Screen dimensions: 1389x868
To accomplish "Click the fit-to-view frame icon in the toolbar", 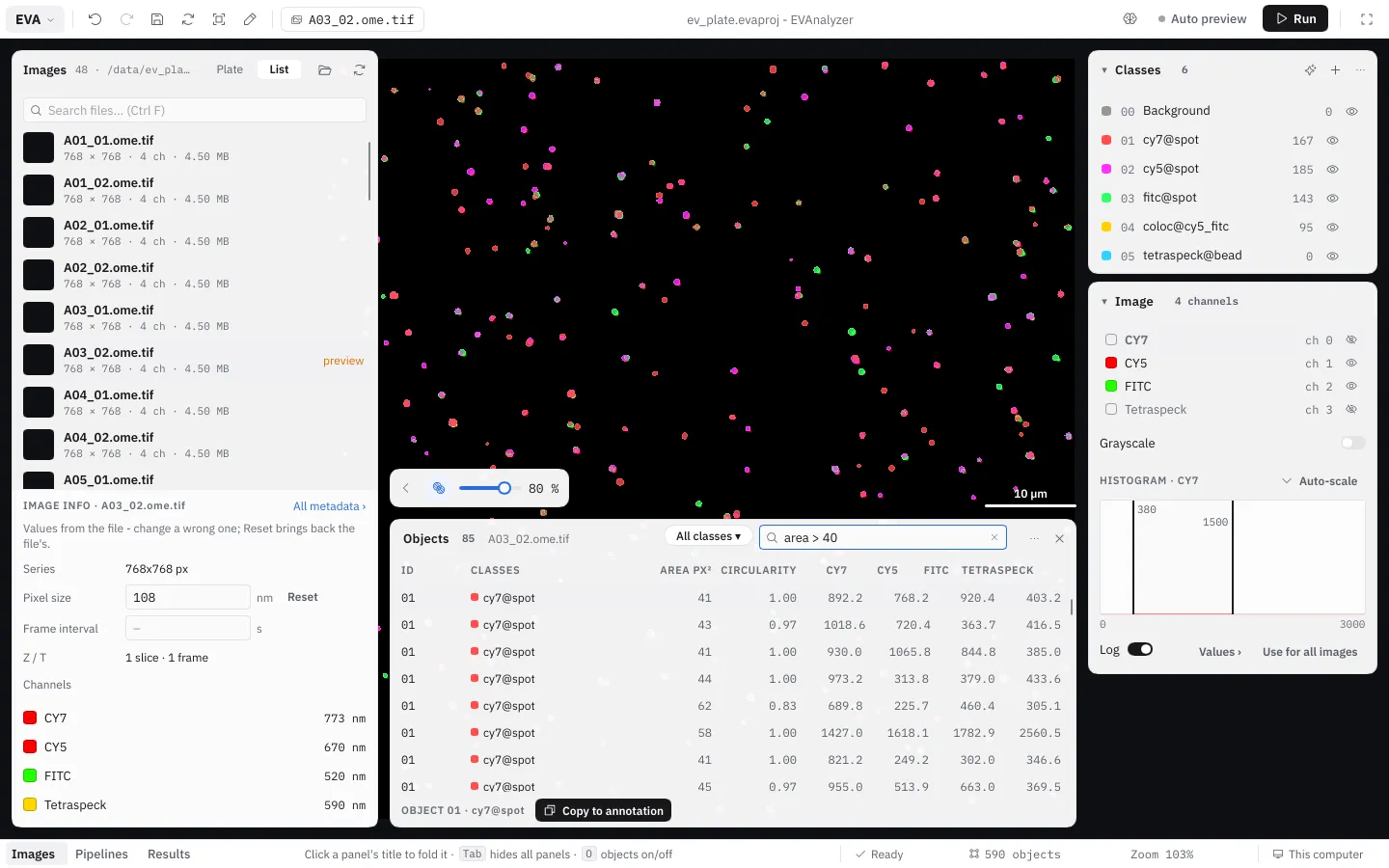I will coord(219,19).
